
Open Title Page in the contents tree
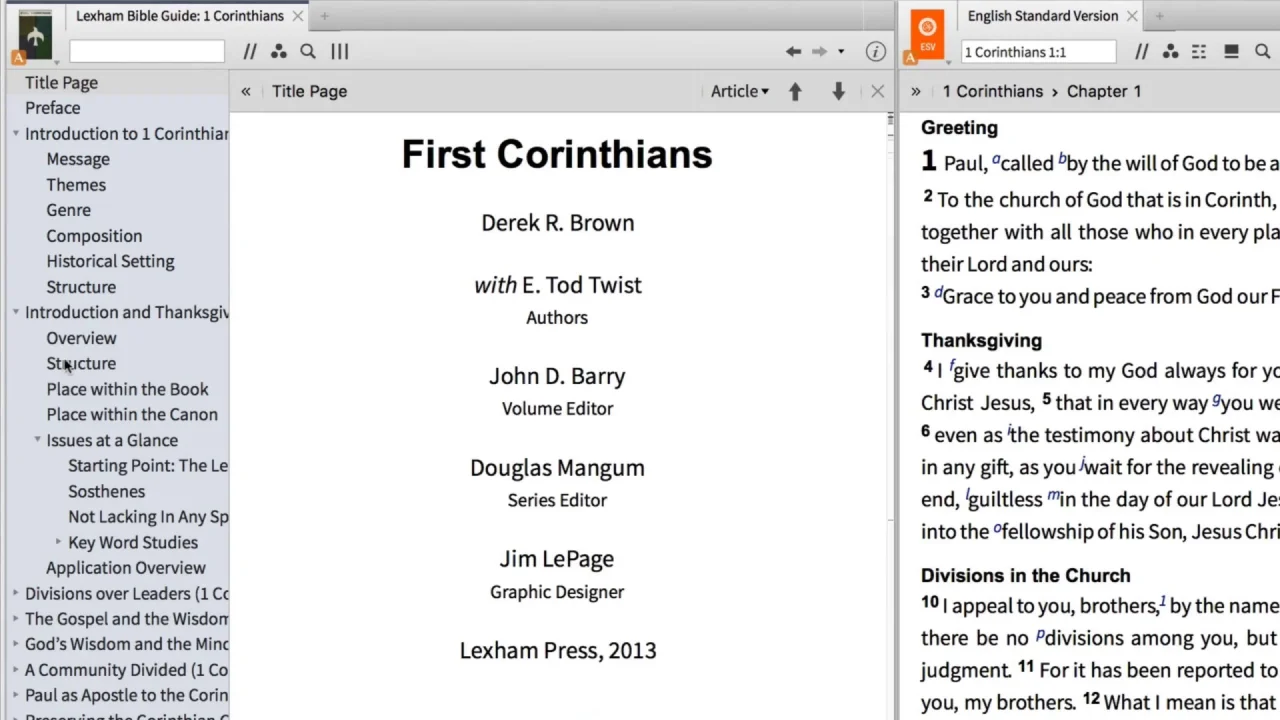(x=61, y=83)
